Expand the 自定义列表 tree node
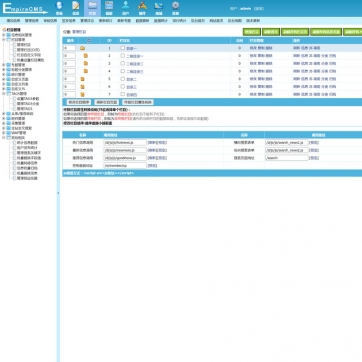This screenshot has height=362, width=362. [x=4, y=84]
